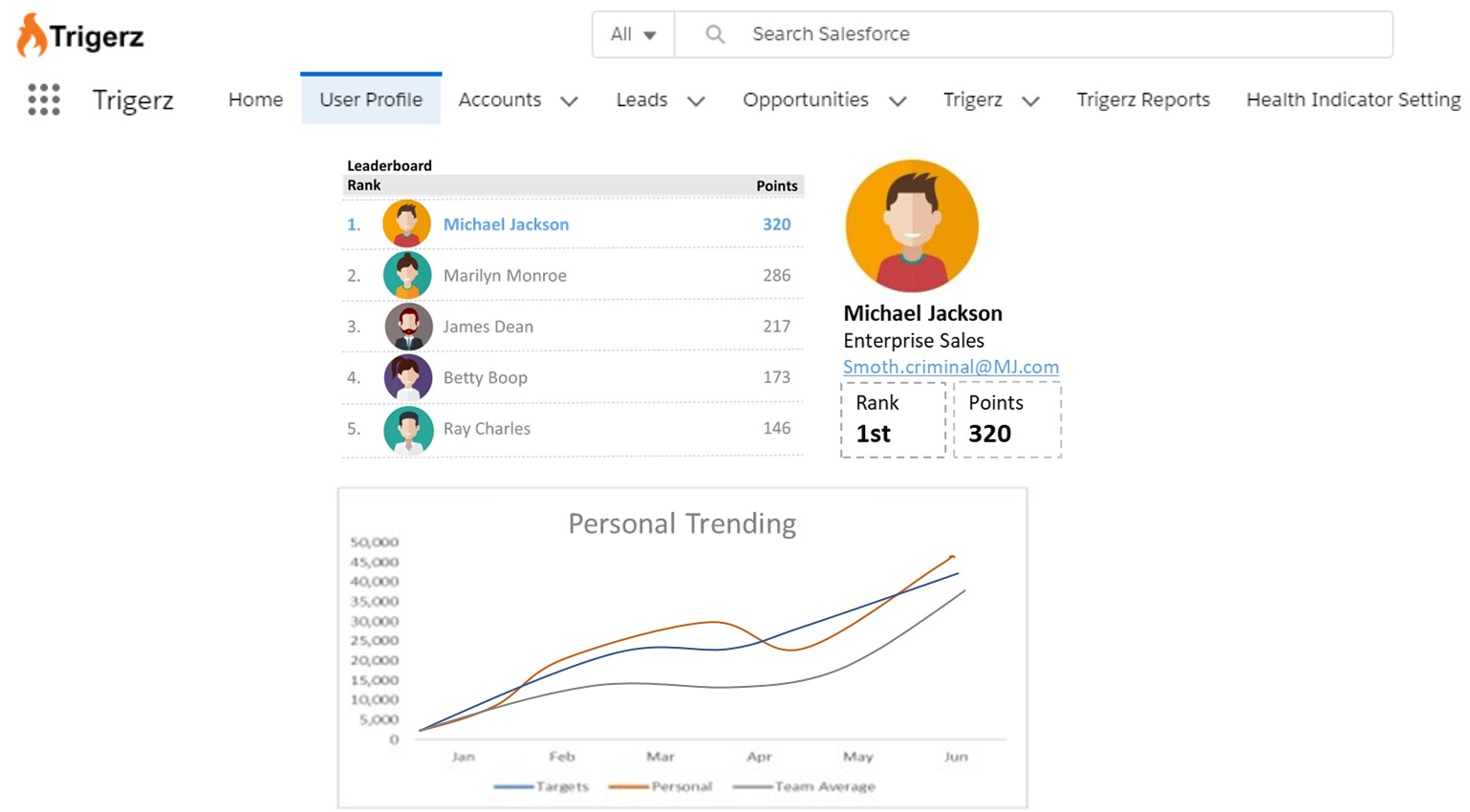Click Michael Jackson's leaderboard avatar
Viewport: 1470px width, 812px height.
click(x=406, y=224)
